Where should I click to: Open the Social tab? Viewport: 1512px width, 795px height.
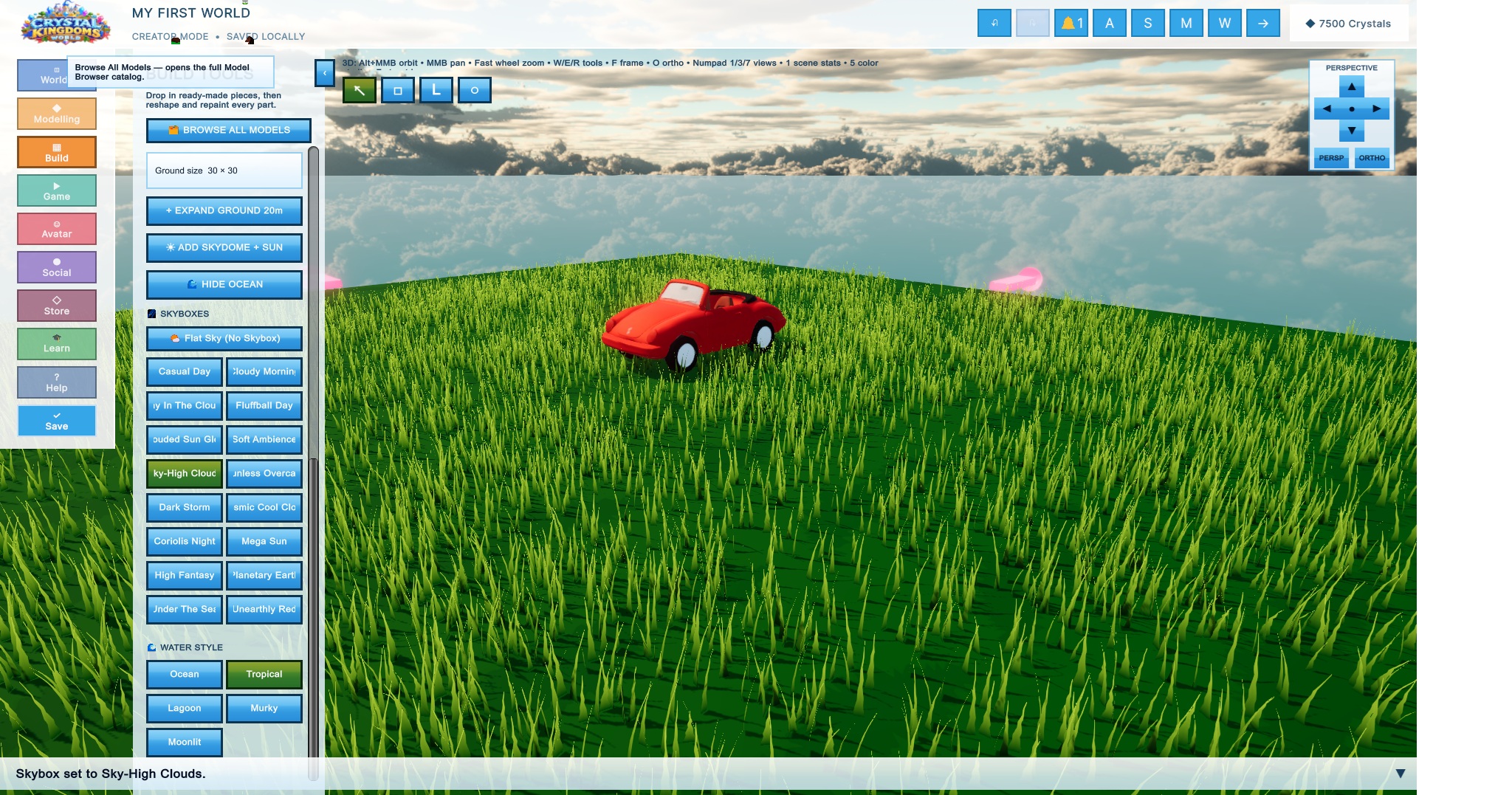57,267
